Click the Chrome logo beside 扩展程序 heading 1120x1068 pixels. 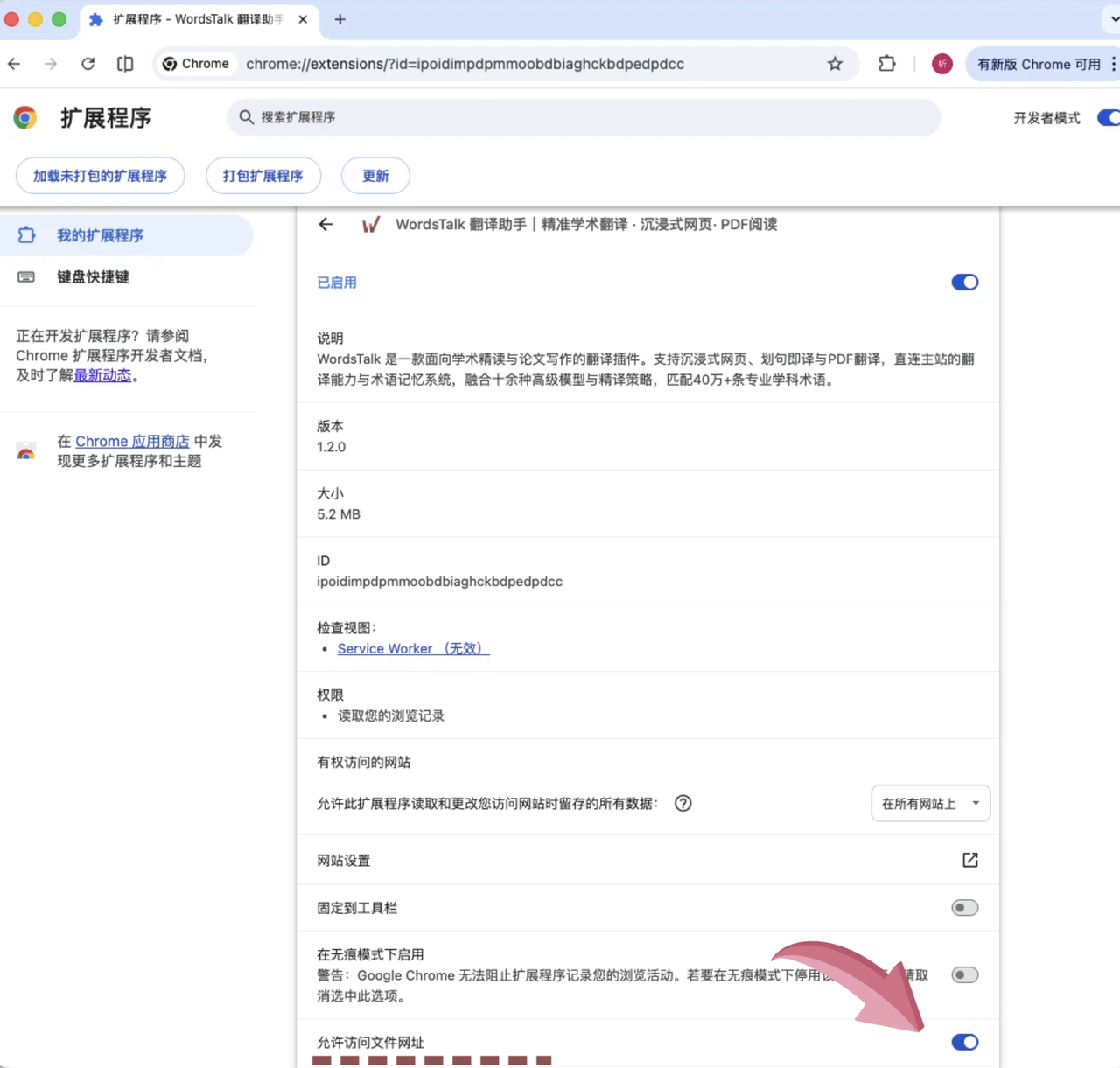click(x=25, y=117)
